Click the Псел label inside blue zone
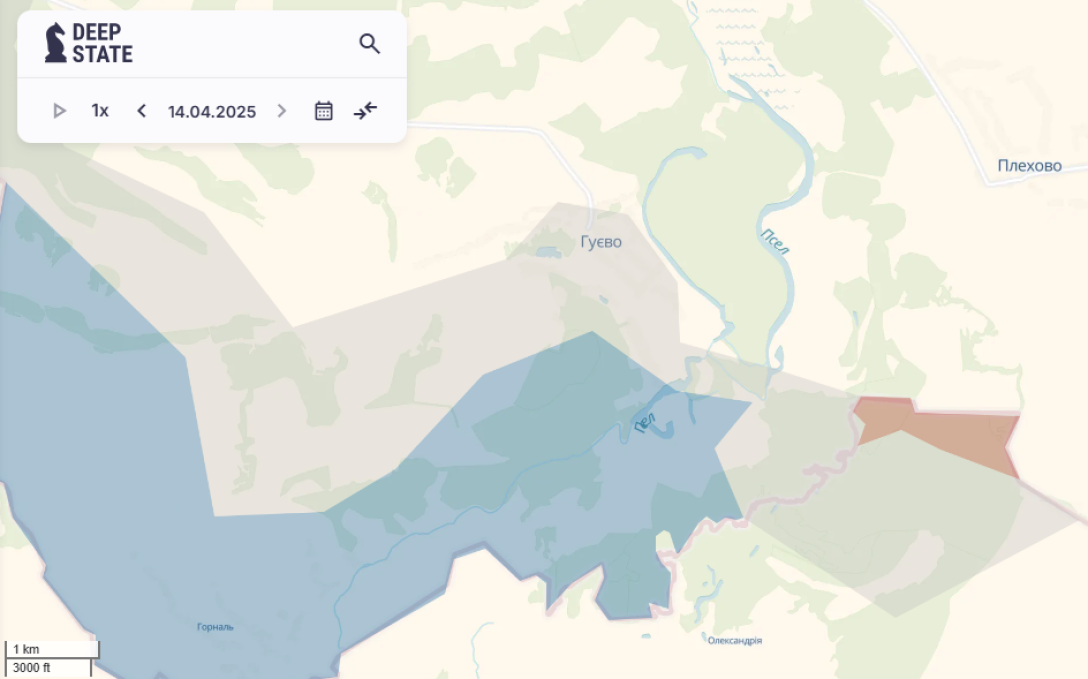 pos(645,422)
